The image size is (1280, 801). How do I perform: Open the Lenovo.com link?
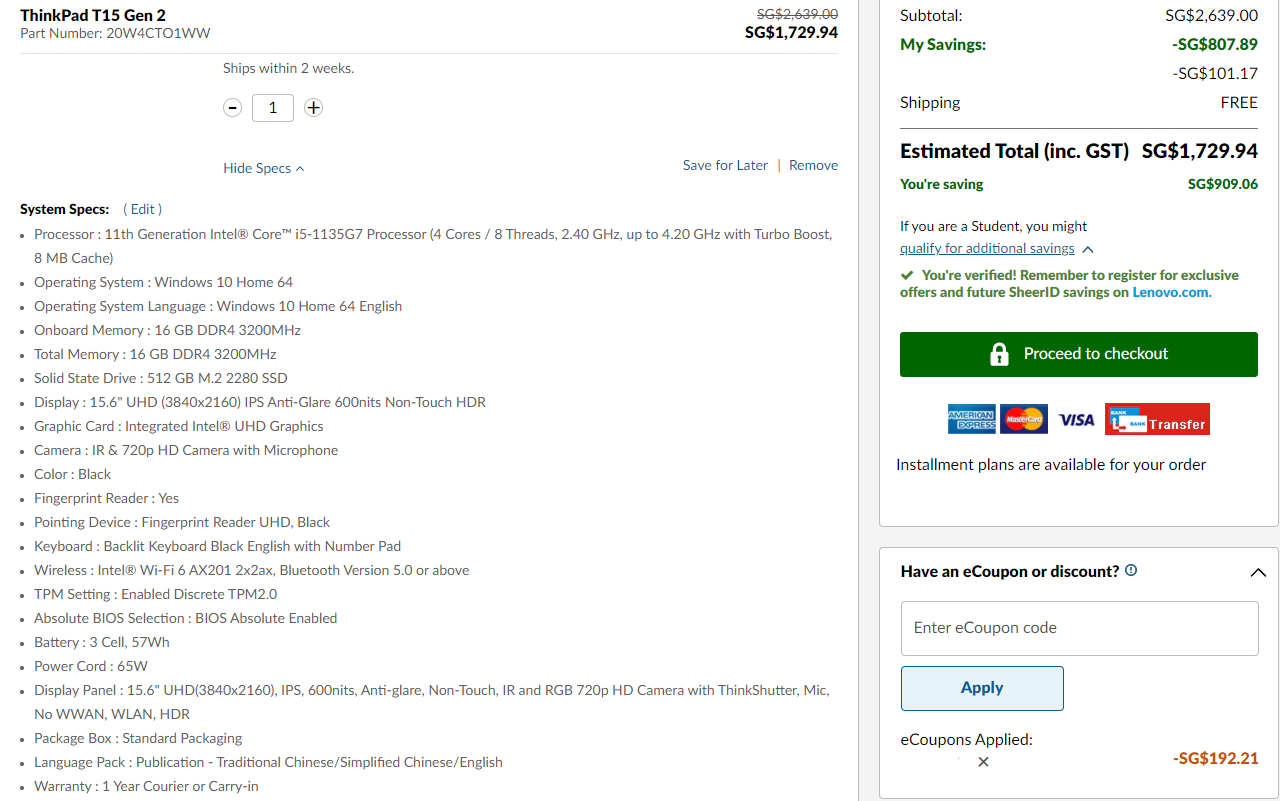click(1171, 292)
